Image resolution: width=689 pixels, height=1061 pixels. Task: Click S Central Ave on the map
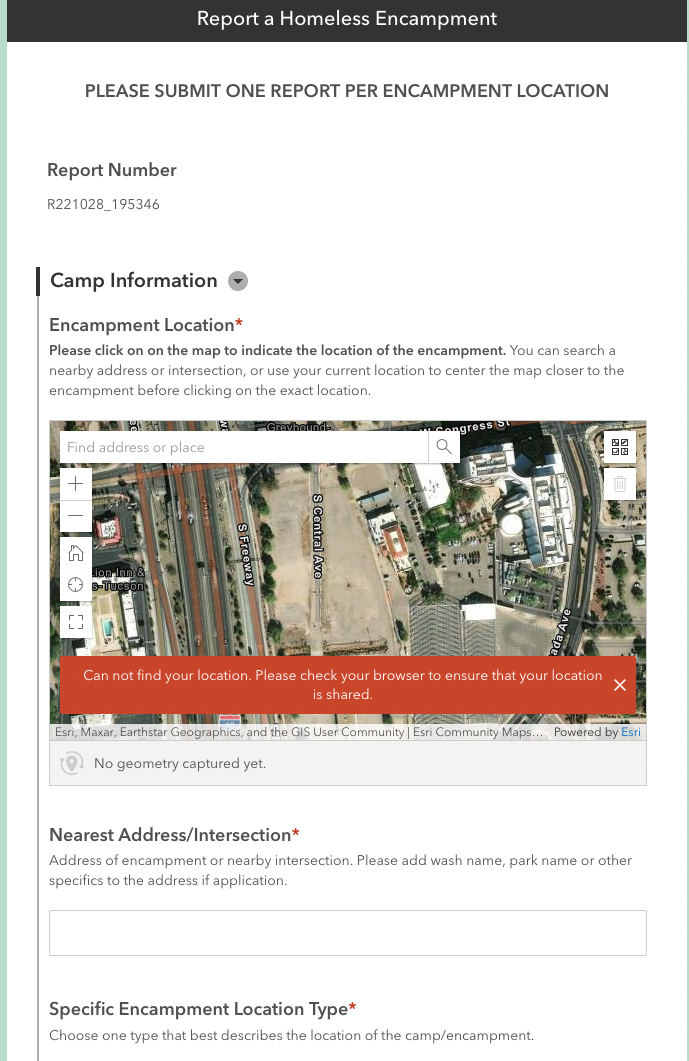tap(318, 536)
